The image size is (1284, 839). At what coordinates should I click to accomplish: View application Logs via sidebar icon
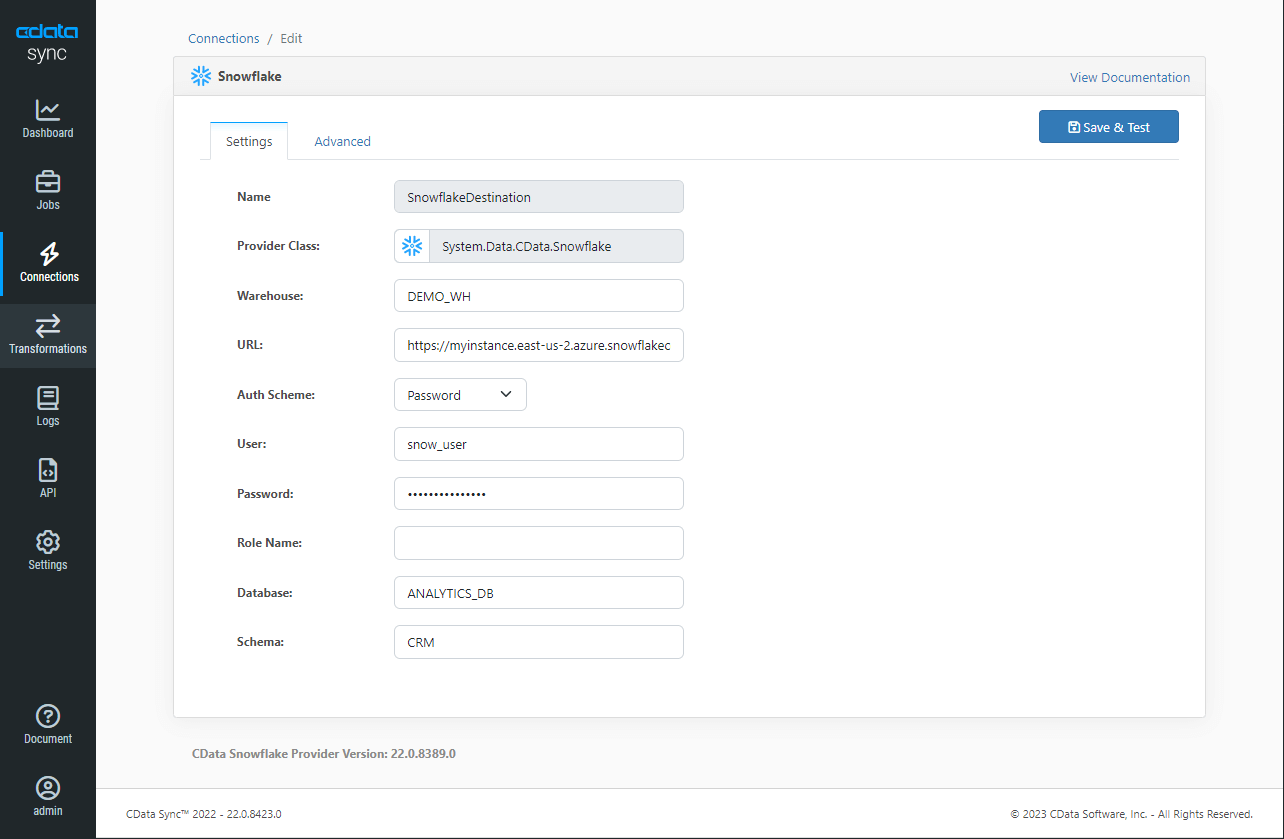coord(47,406)
